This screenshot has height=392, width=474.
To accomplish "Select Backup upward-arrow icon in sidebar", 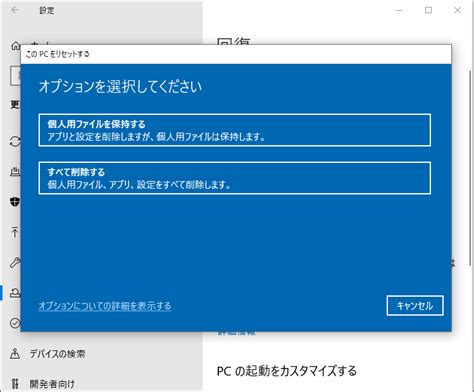I will [15, 232].
